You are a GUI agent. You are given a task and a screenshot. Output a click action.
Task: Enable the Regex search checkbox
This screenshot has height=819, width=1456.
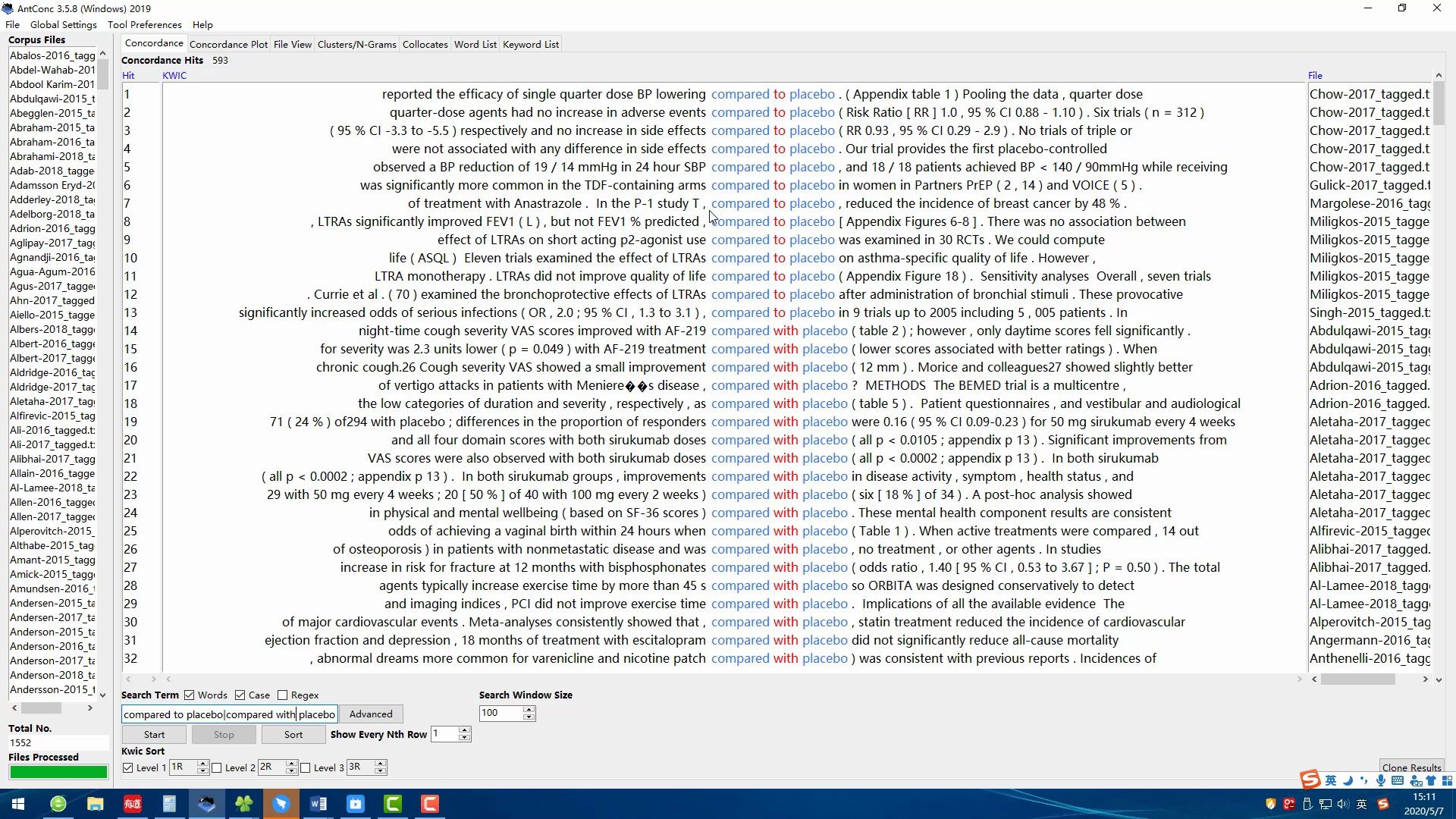[x=282, y=695]
